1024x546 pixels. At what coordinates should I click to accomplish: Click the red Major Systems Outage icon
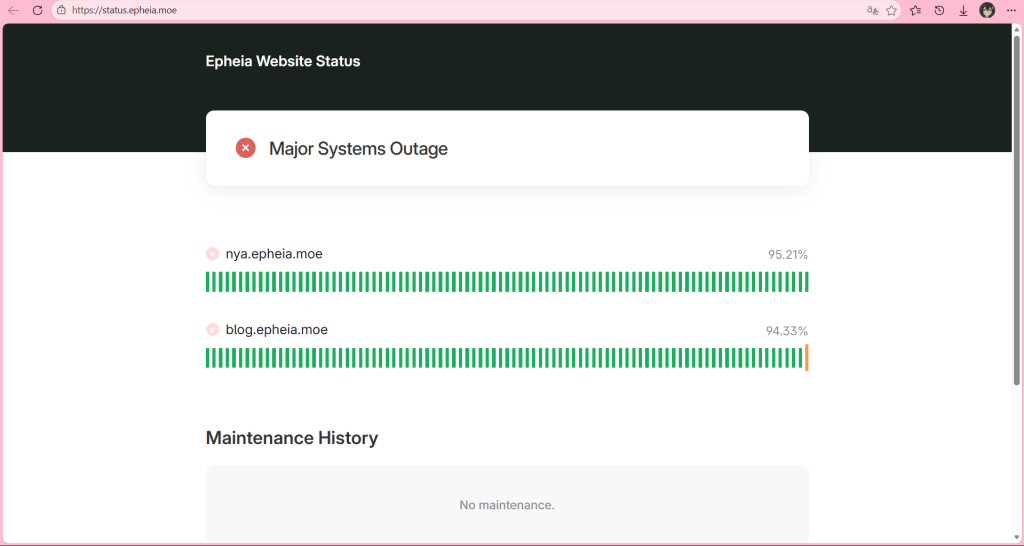pos(246,148)
